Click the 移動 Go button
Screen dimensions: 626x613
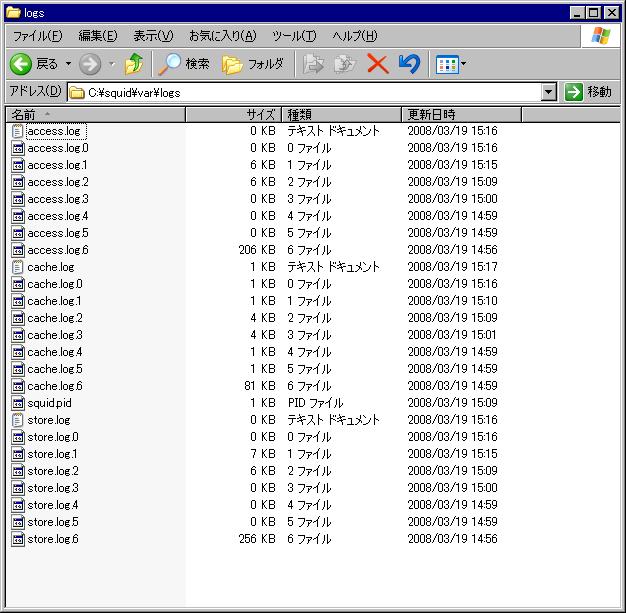coord(588,93)
